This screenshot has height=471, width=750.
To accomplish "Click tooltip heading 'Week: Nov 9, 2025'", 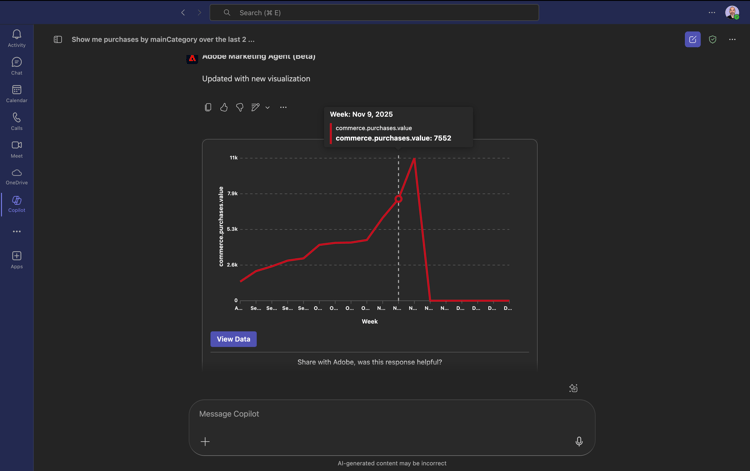I will (361, 114).
